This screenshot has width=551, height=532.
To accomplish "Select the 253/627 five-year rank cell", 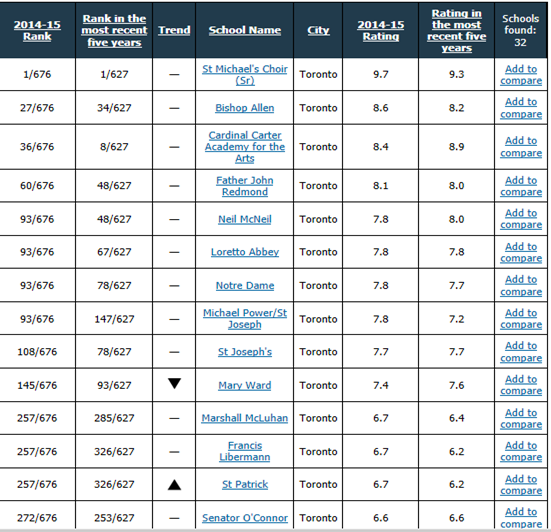I will point(114,518).
